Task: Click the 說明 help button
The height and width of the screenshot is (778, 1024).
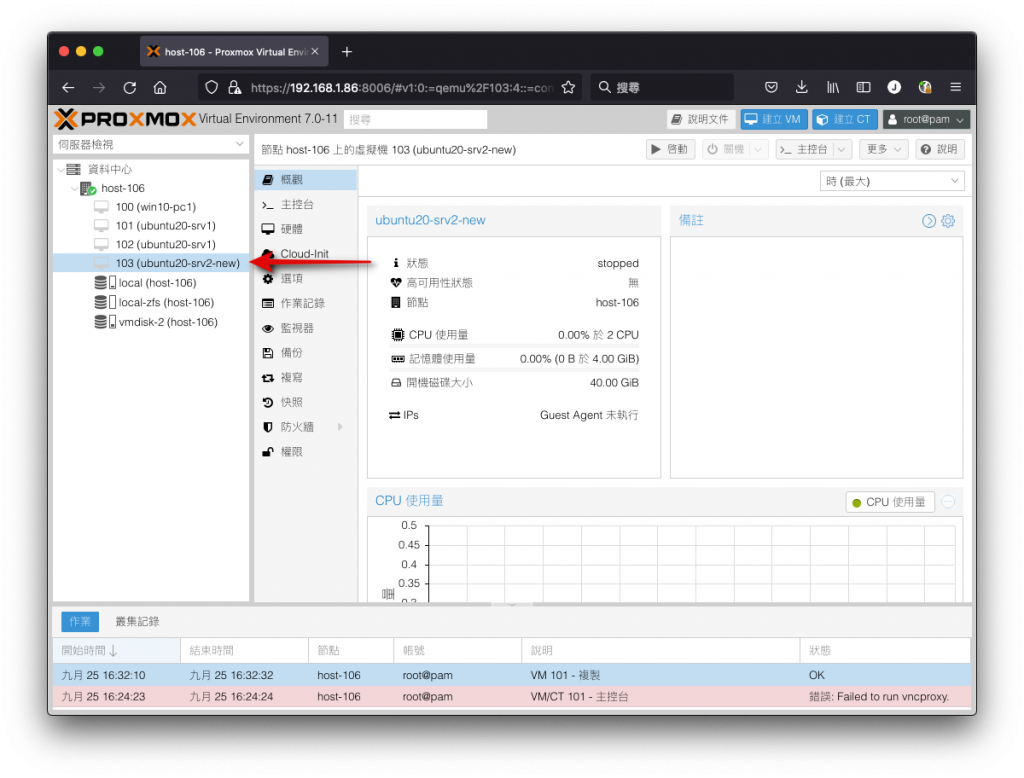Action: tap(940, 150)
